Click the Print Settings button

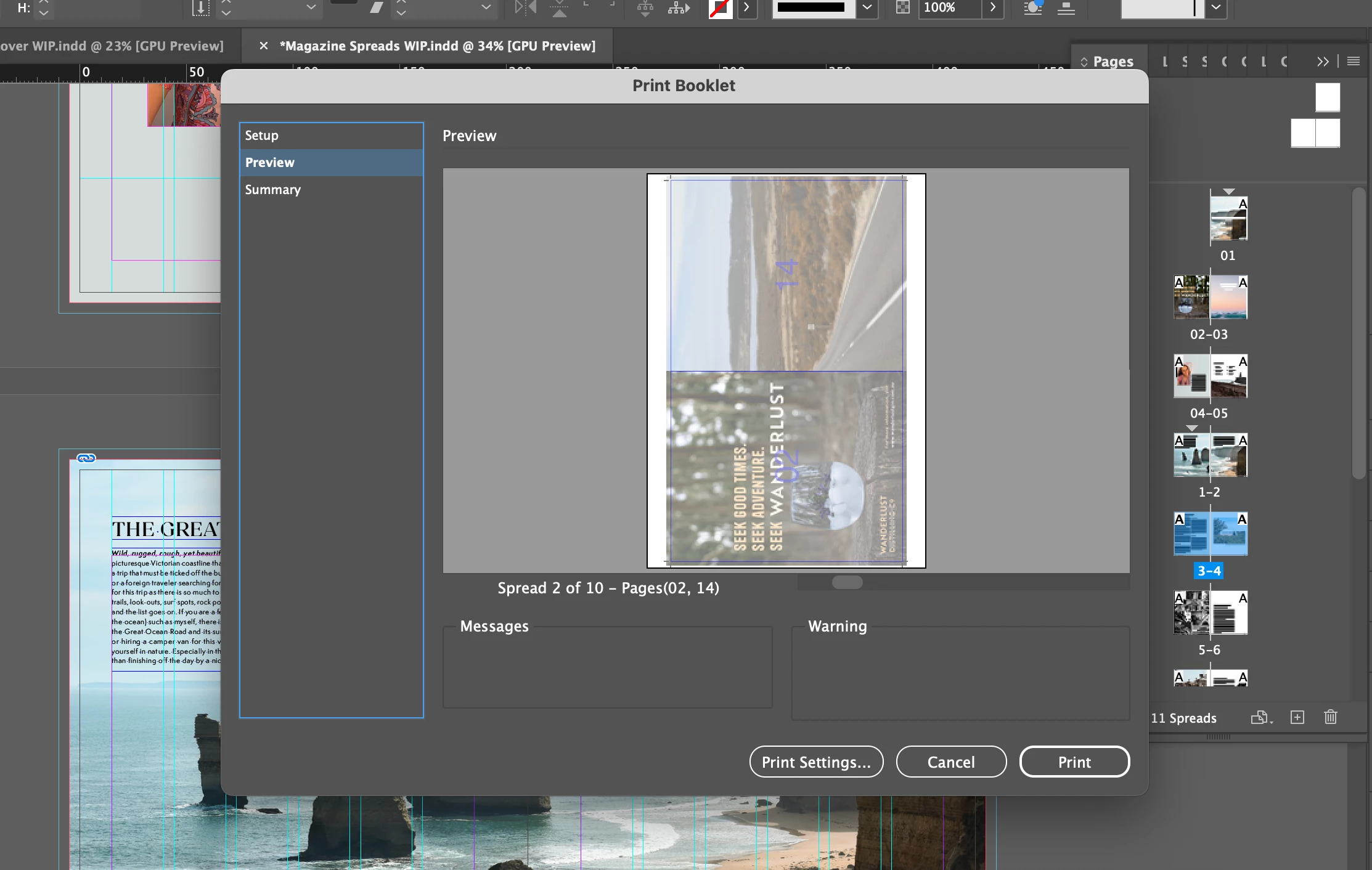click(816, 762)
